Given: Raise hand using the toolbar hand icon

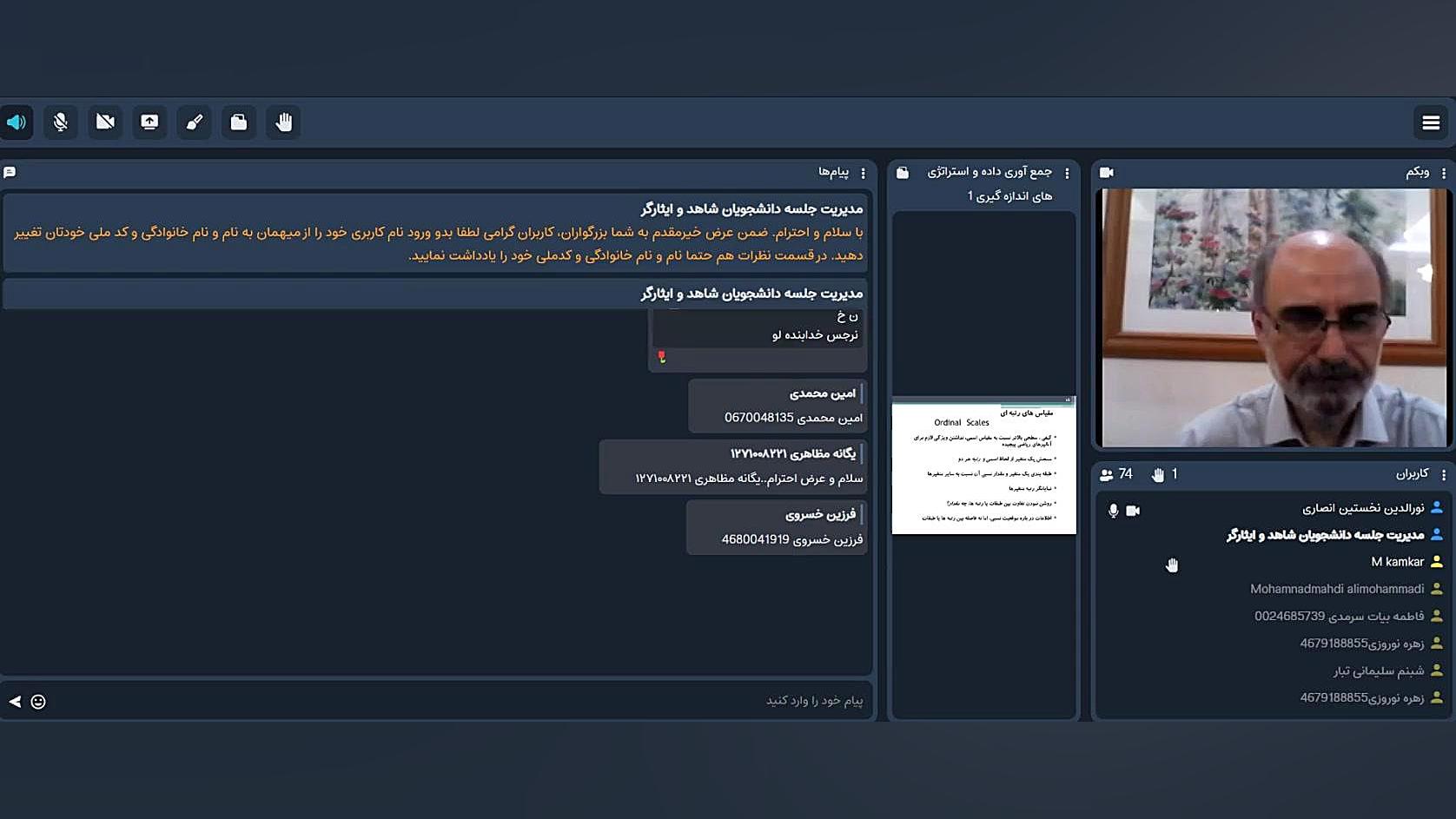Looking at the screenshot, I should 284,122.
